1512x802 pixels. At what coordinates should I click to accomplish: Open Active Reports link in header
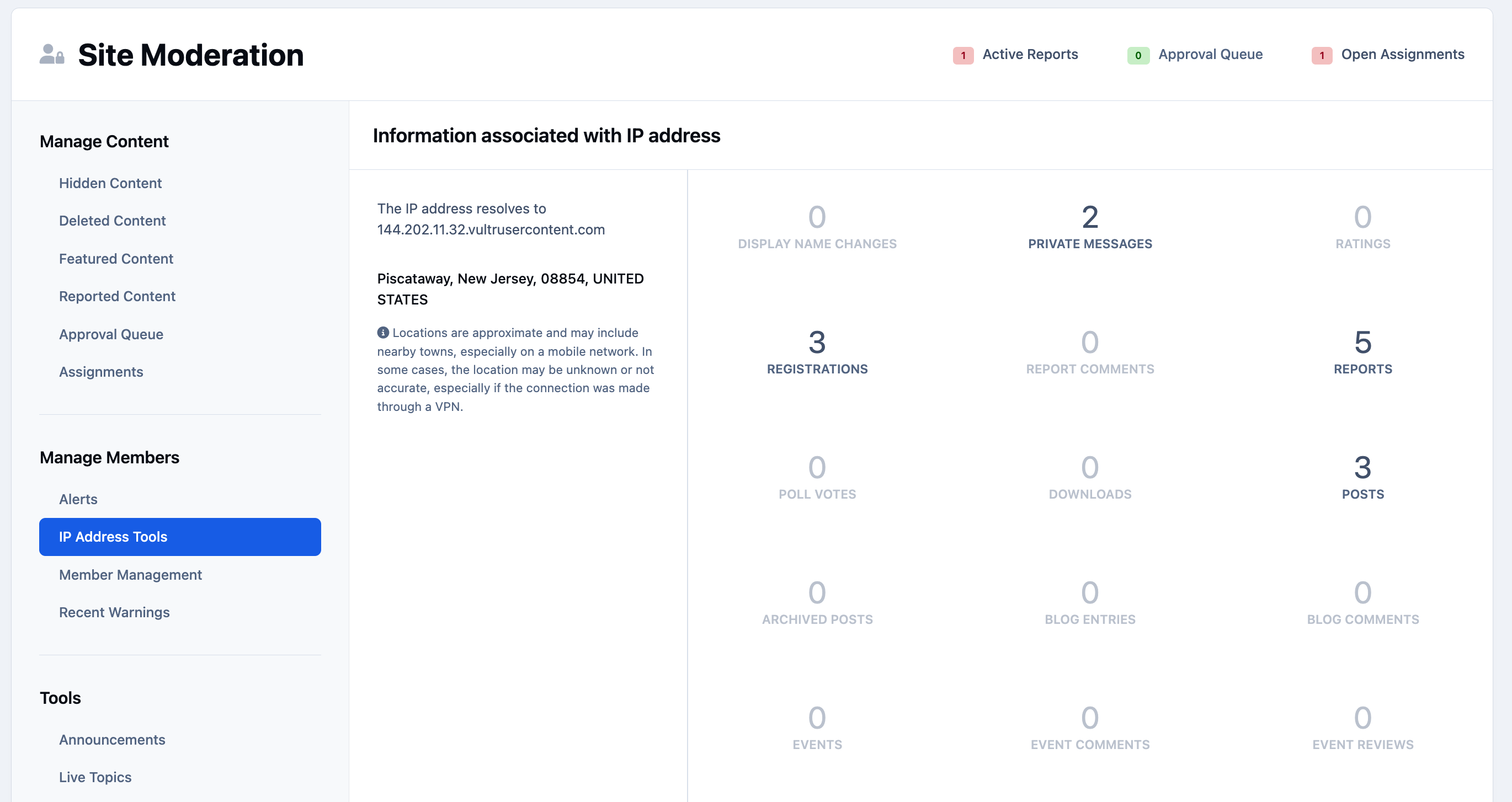click(x=1030, y=54)
